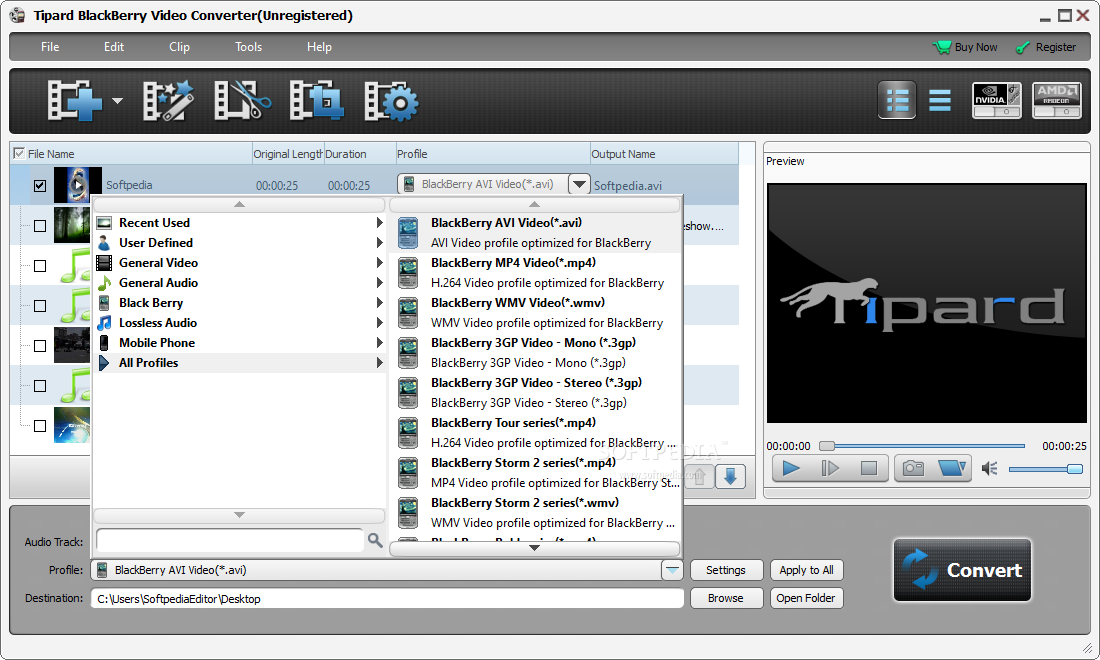Image resolution: width=1100 pixels, height=660 pixels.
Task: Check the last row file checkbox
Action: click(40, 426)
